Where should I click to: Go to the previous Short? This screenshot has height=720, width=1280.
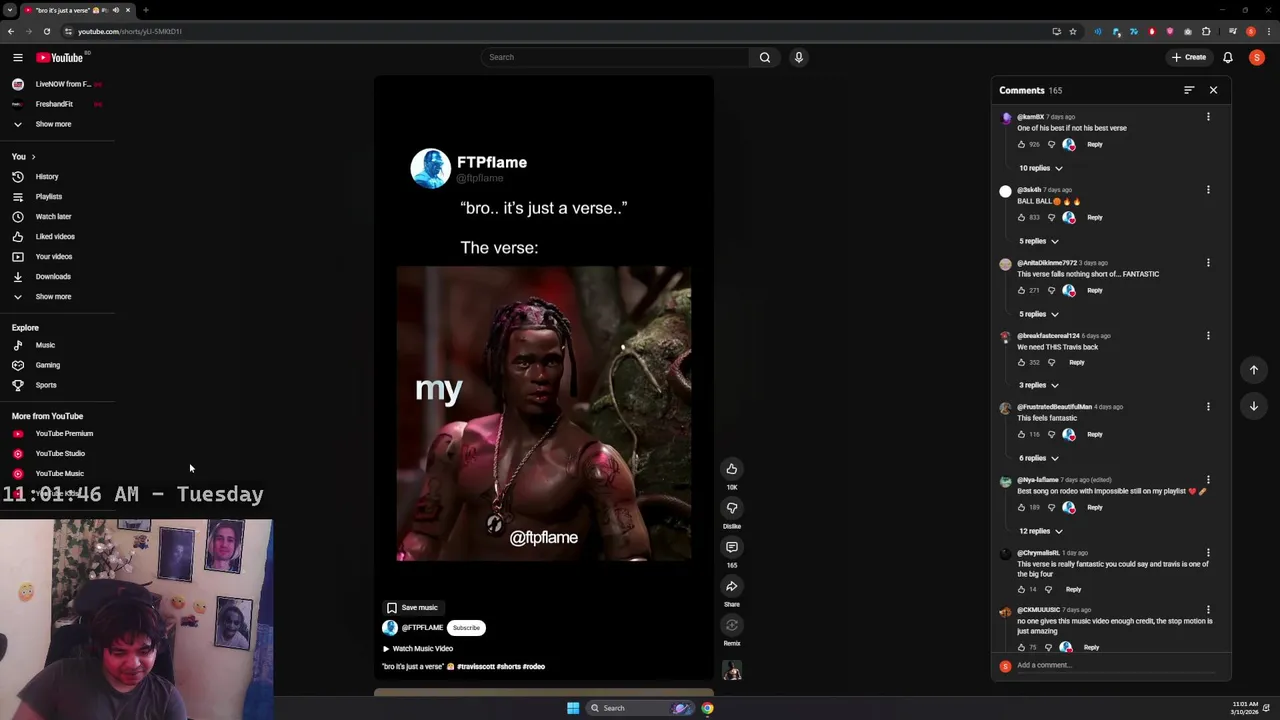[x=1254, y=370]
